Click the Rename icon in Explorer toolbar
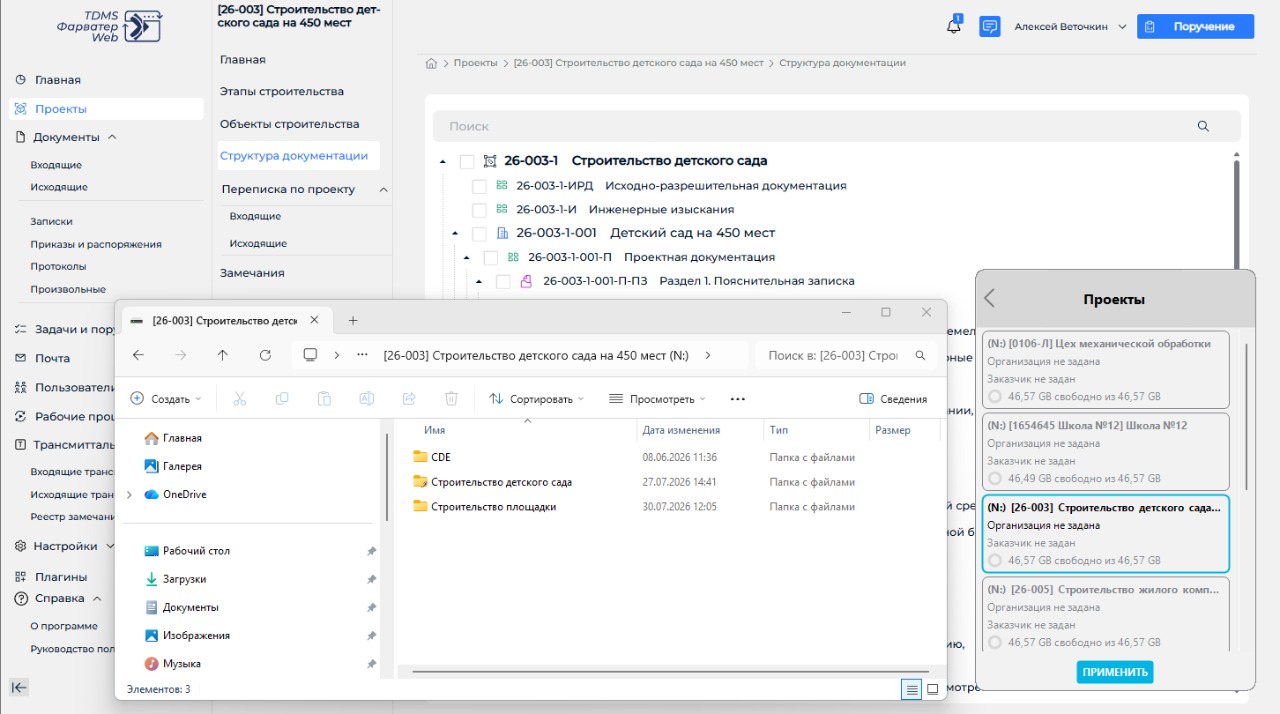This screenshot has width=1280, height=714. click(366, 398)
